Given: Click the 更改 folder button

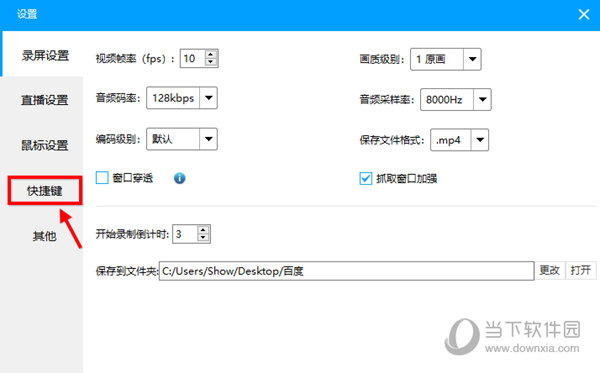Looking at the screenshot, I should pos(549,270).
